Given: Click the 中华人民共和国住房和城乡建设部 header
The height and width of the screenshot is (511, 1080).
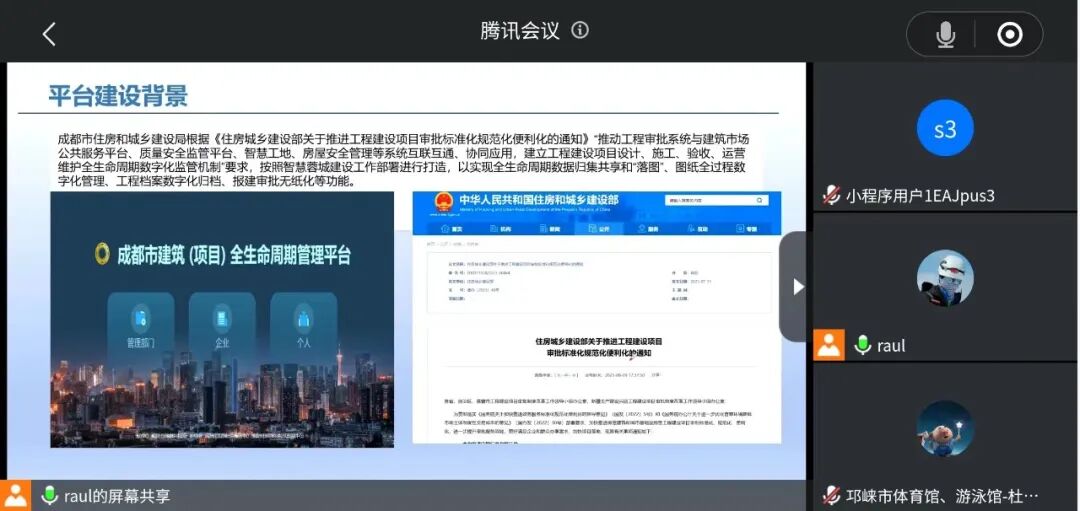Looking at the screenshot, I should coord(539,200).
